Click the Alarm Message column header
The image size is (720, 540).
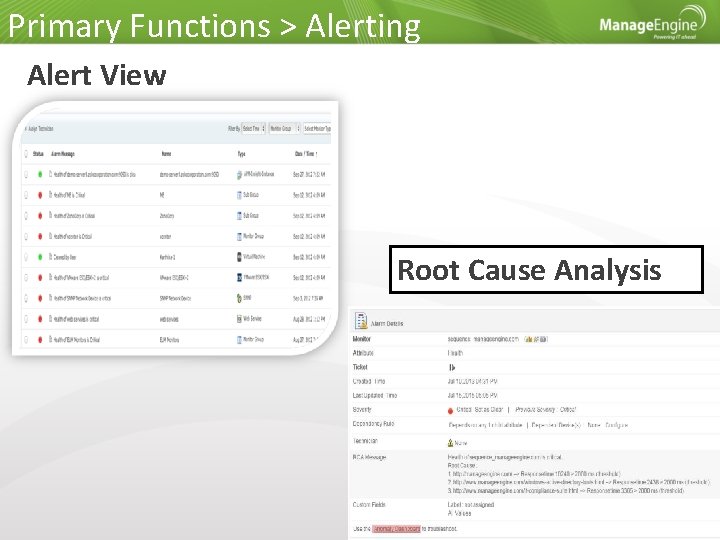[x=63, y=154]
